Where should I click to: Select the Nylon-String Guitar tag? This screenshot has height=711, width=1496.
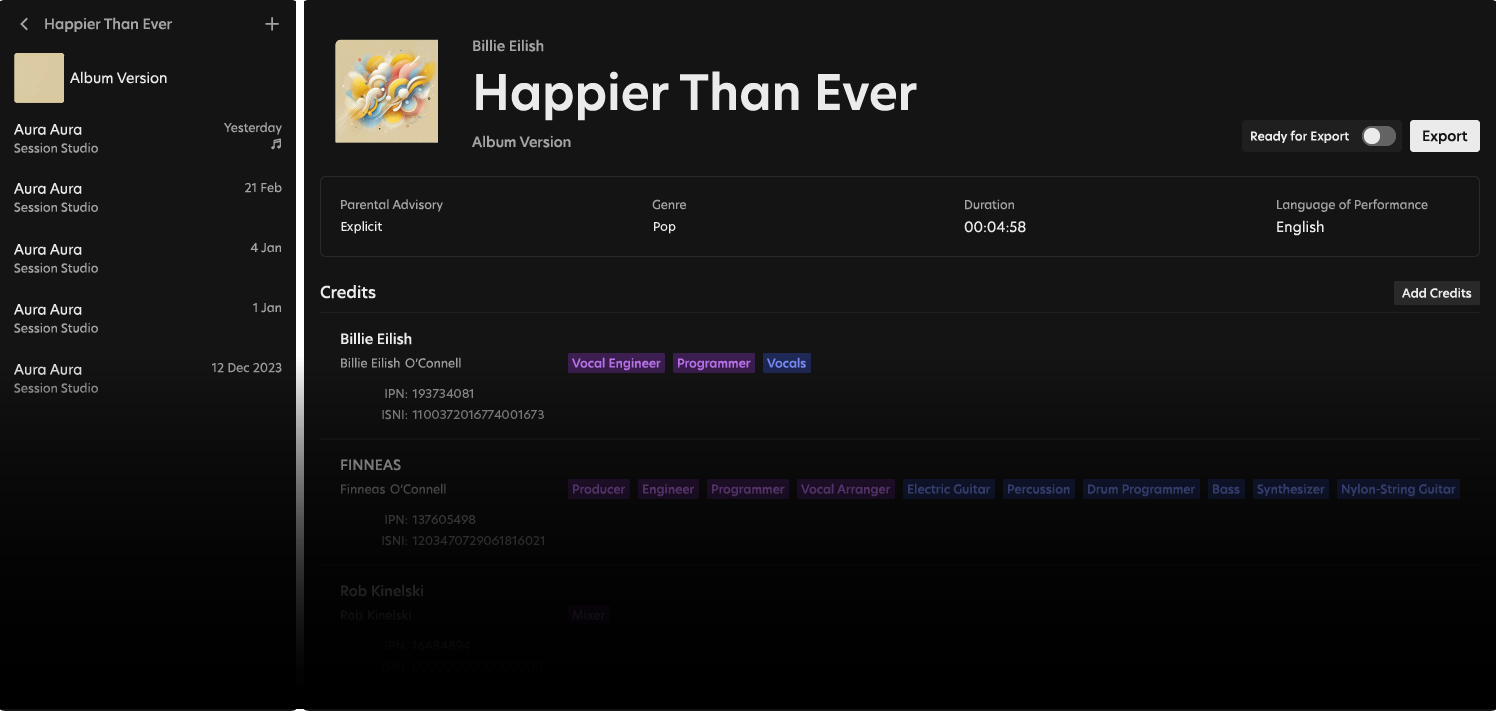tap(1398, 489)
